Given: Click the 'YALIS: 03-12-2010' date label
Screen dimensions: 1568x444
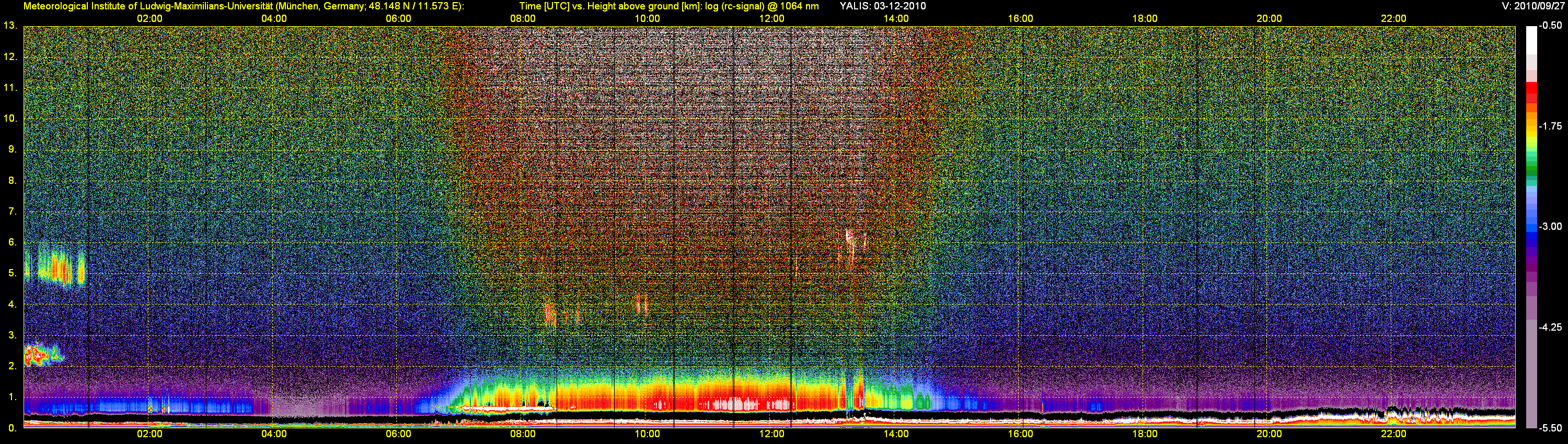Looking at the screenshot, I should click(x=883, y=6).
